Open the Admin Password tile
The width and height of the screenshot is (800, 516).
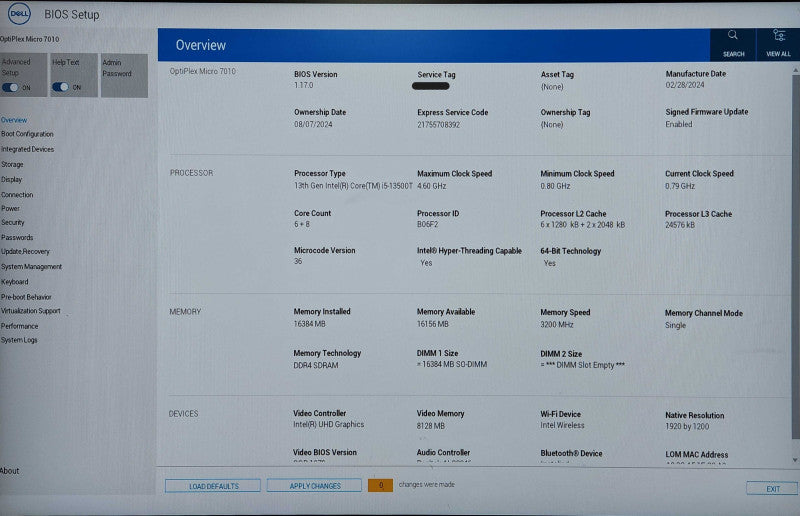point(124,75)
